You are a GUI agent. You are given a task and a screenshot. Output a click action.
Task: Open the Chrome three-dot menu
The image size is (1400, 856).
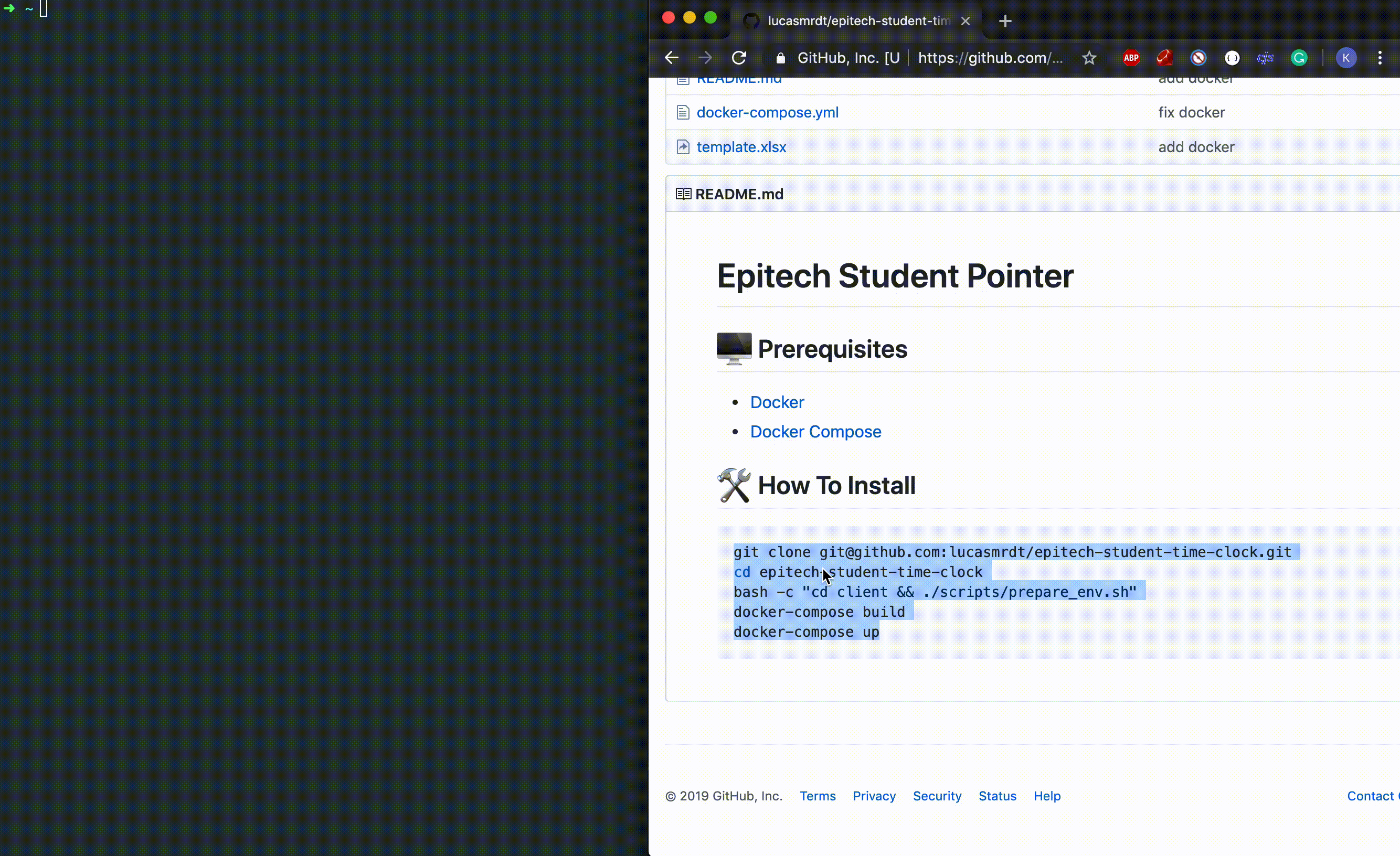coord(1380,58)
